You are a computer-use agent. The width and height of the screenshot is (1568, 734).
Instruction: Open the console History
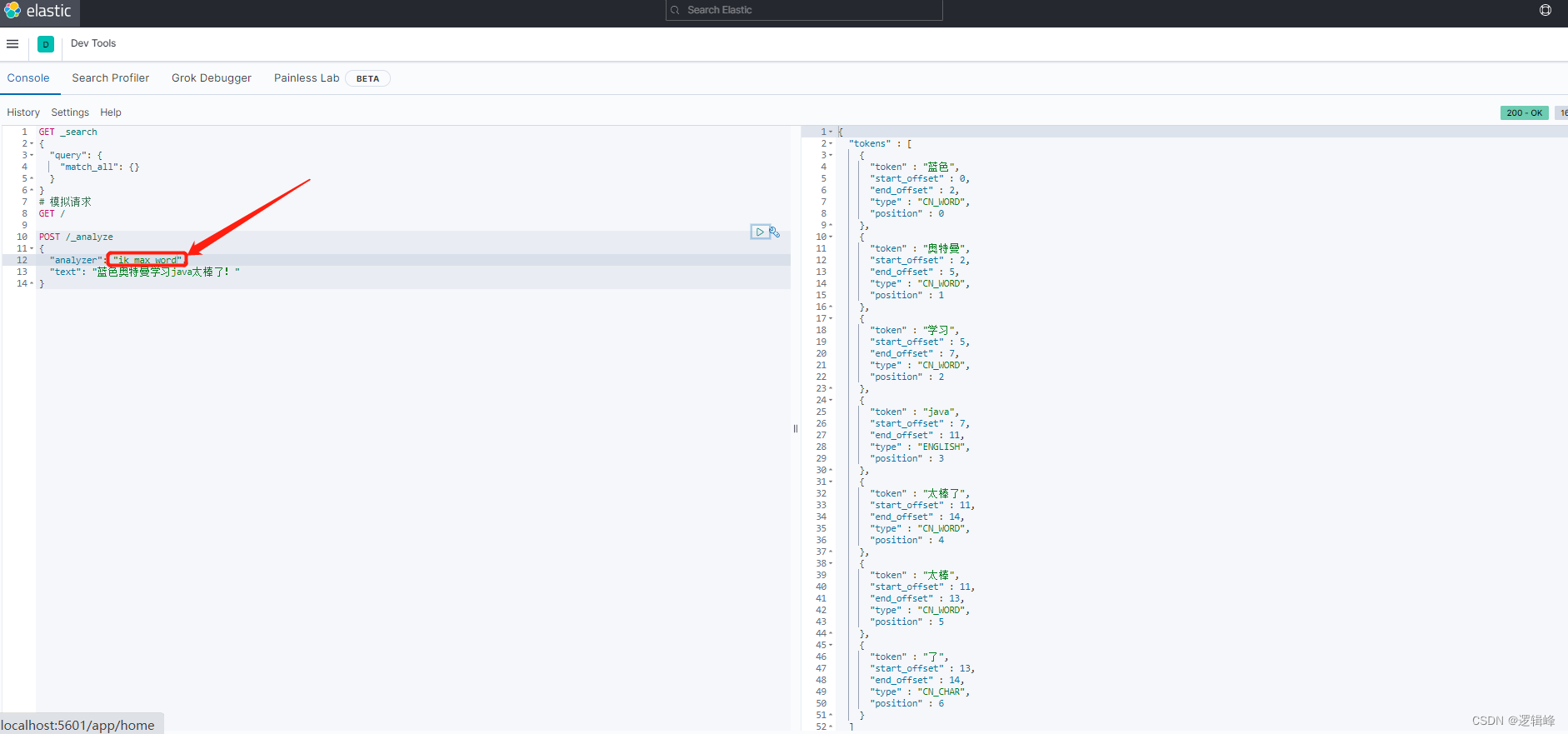pyautogui.click(x=23, y=112)
